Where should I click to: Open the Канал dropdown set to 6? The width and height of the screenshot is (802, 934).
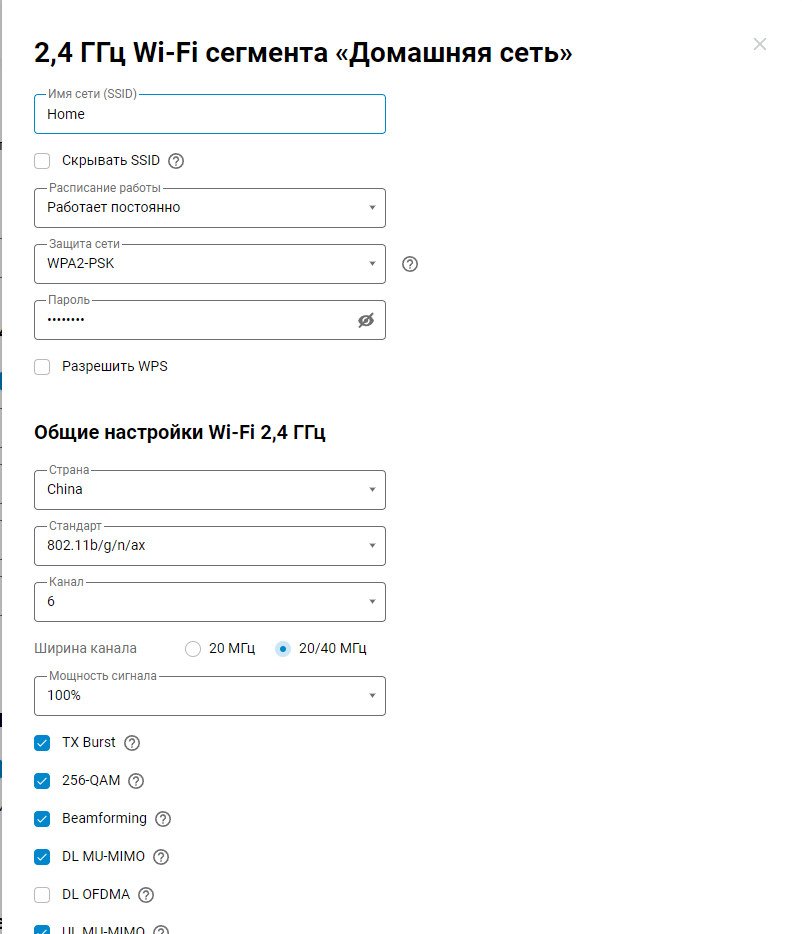[210, 602]
